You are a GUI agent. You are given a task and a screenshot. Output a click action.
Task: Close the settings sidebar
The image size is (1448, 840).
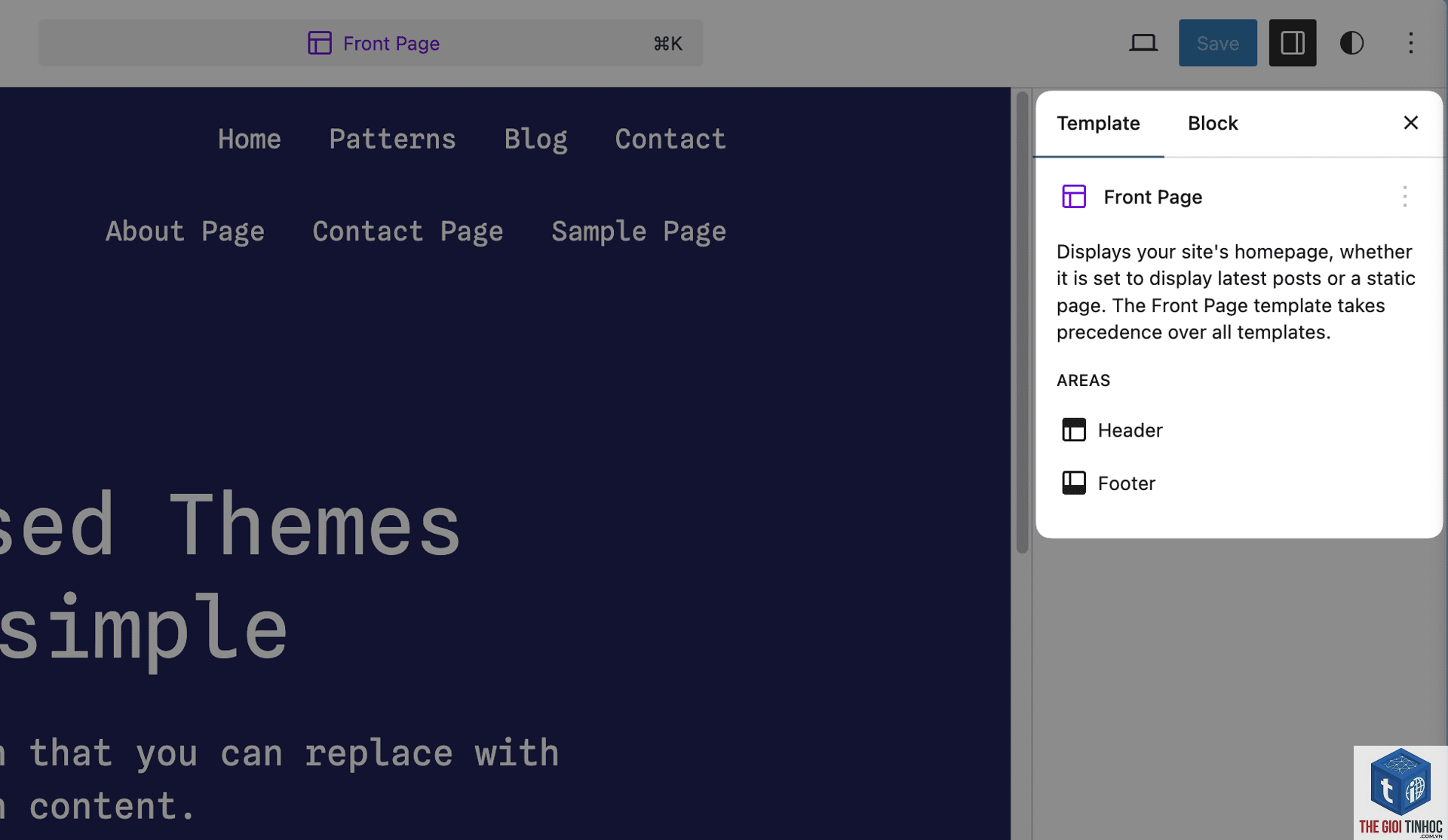(x=1410, y=123)
